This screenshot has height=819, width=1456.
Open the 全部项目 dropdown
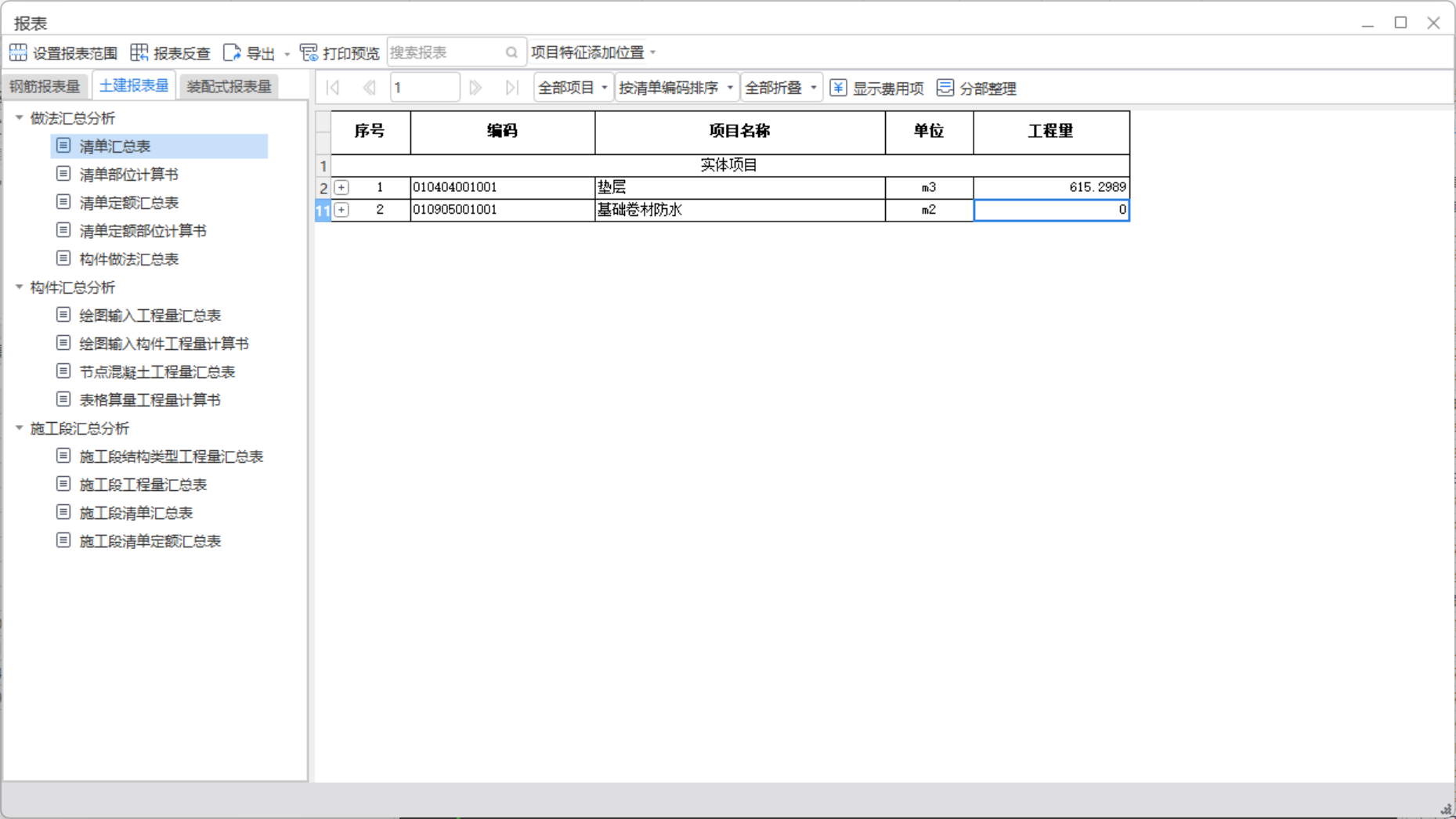573,88
